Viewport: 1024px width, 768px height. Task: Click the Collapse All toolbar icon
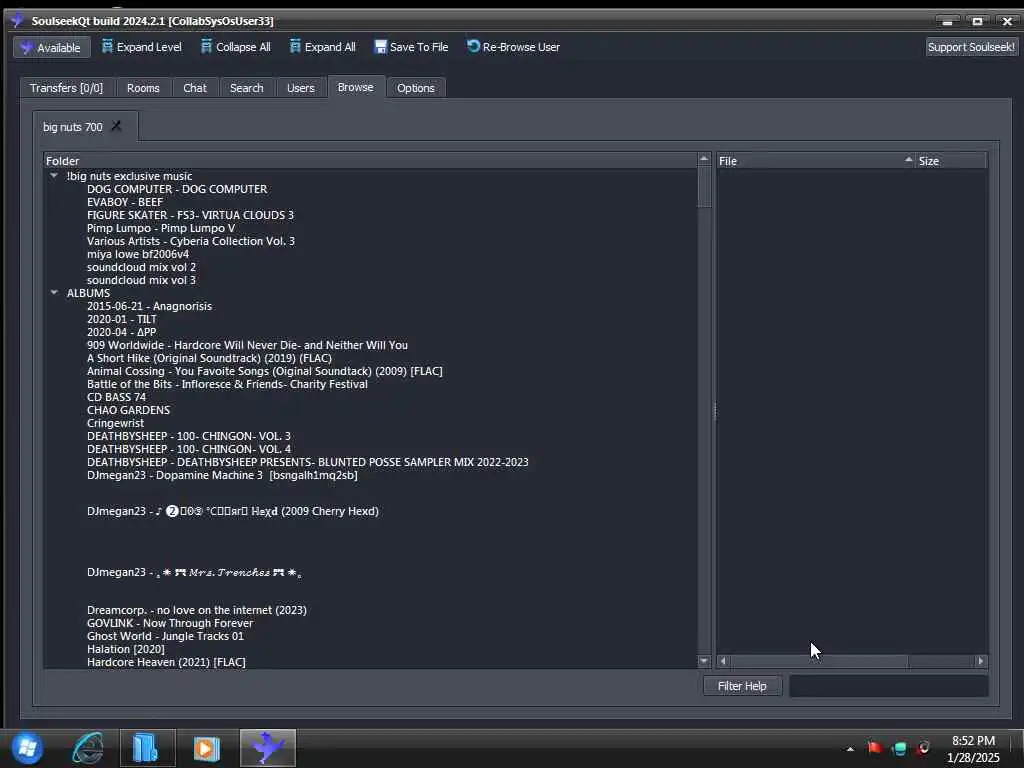[206, 46]
